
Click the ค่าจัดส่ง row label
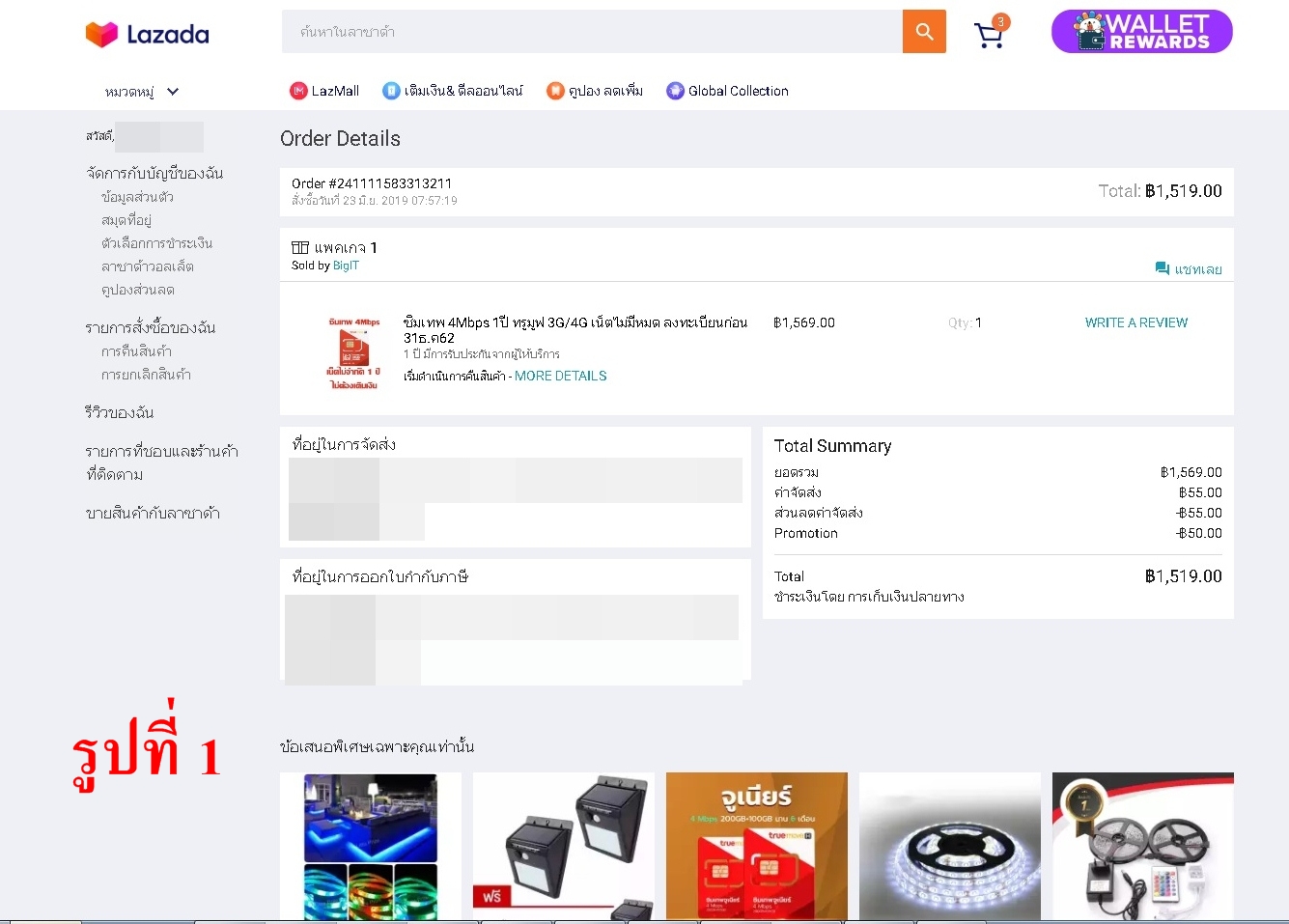pos(798,492)
